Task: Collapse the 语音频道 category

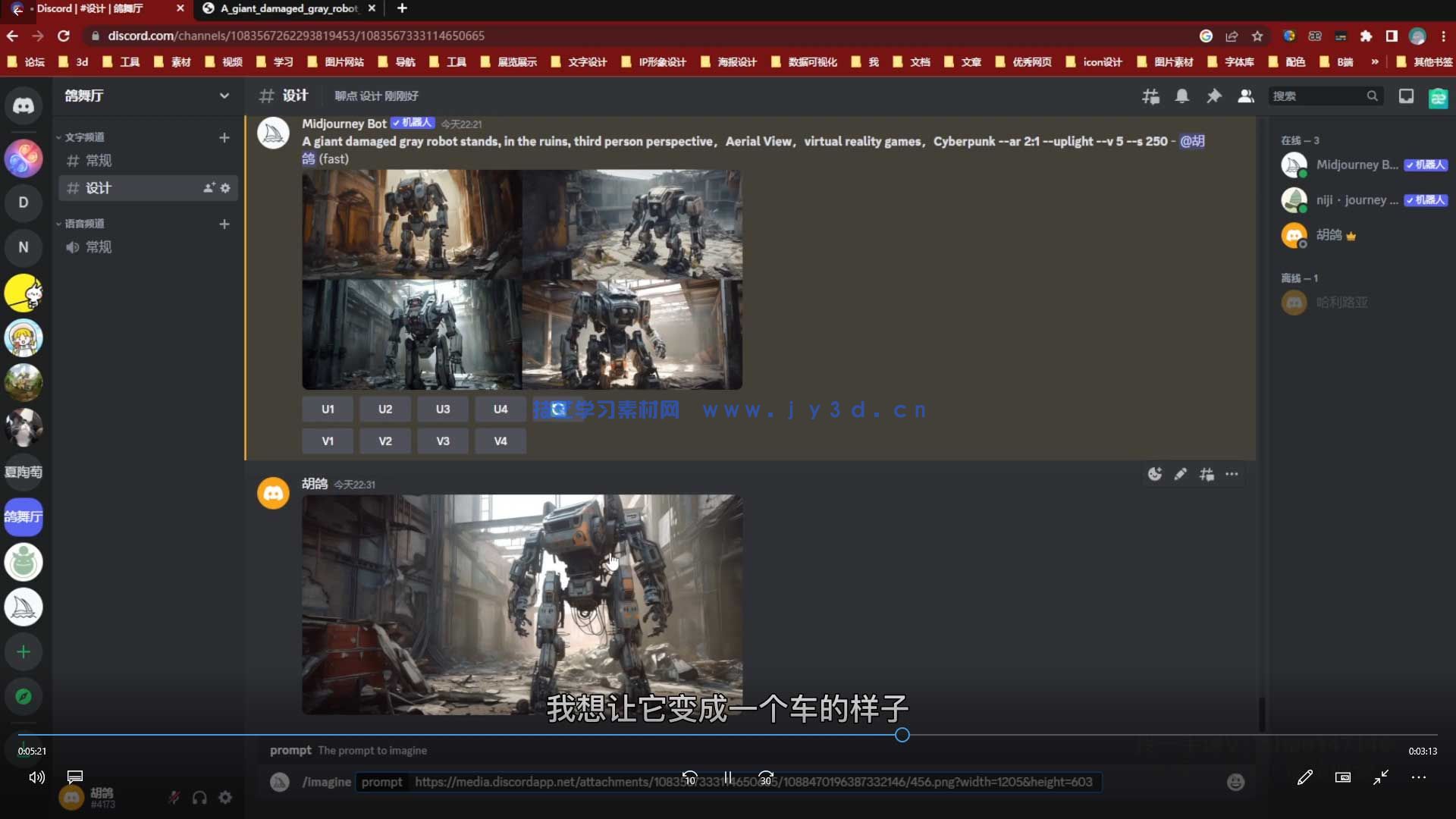Action: click(83, 223)
